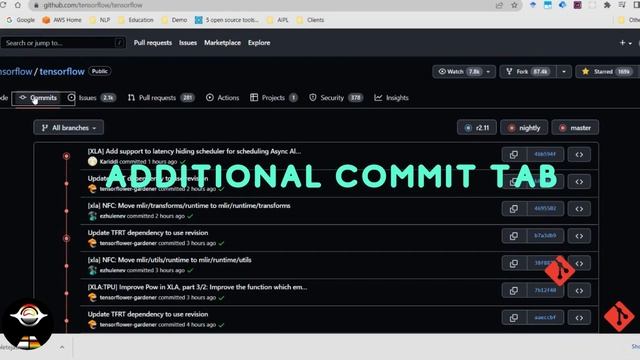Open the tensorflow repository link

coord(62,71)
